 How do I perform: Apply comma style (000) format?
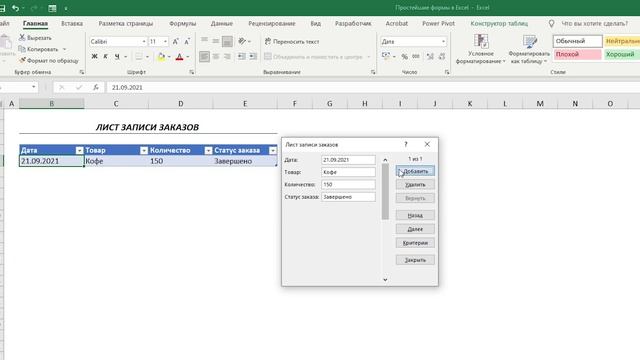(x=416, y=56)
